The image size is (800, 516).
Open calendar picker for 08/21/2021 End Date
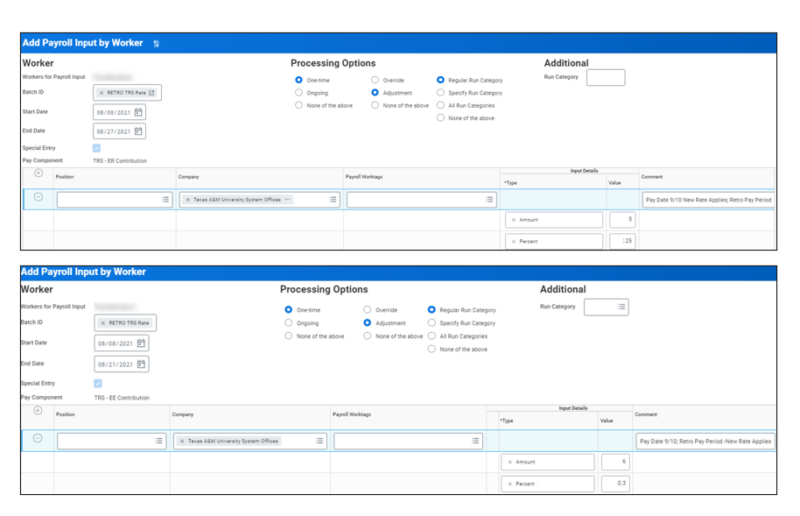pos(141,364)
